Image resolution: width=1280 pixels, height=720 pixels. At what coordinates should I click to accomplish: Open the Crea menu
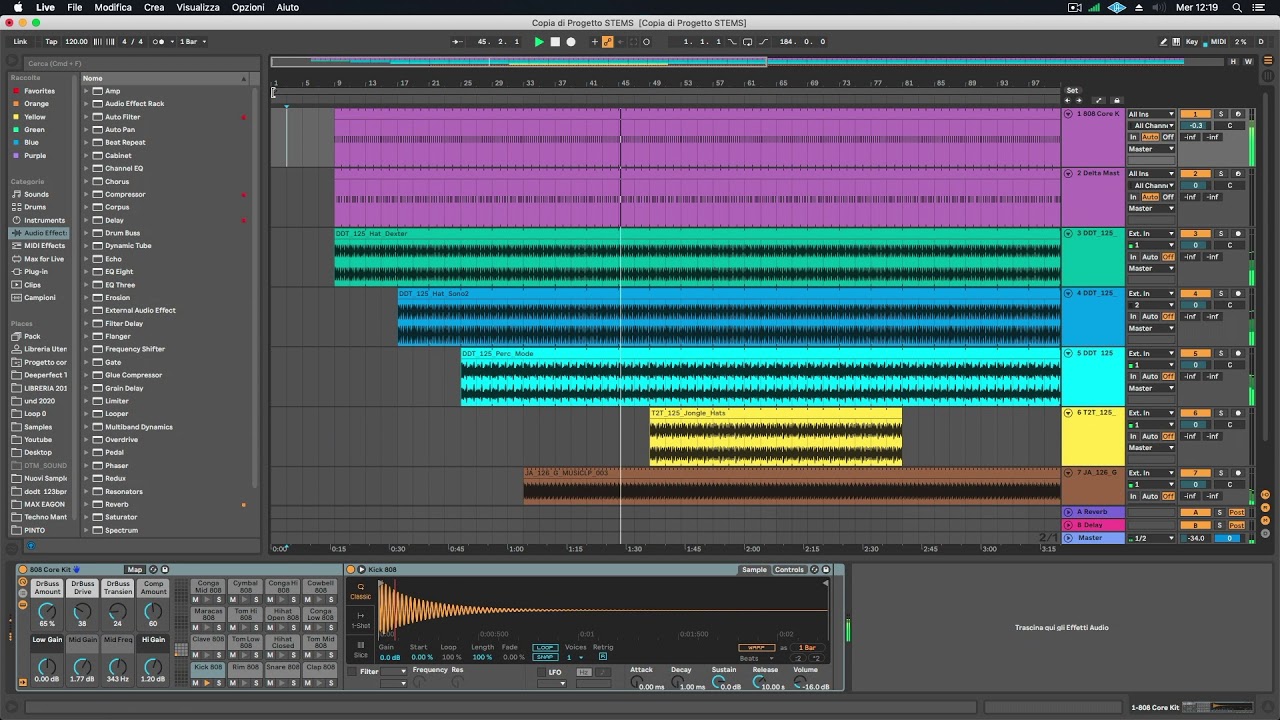tap(154, 7)
